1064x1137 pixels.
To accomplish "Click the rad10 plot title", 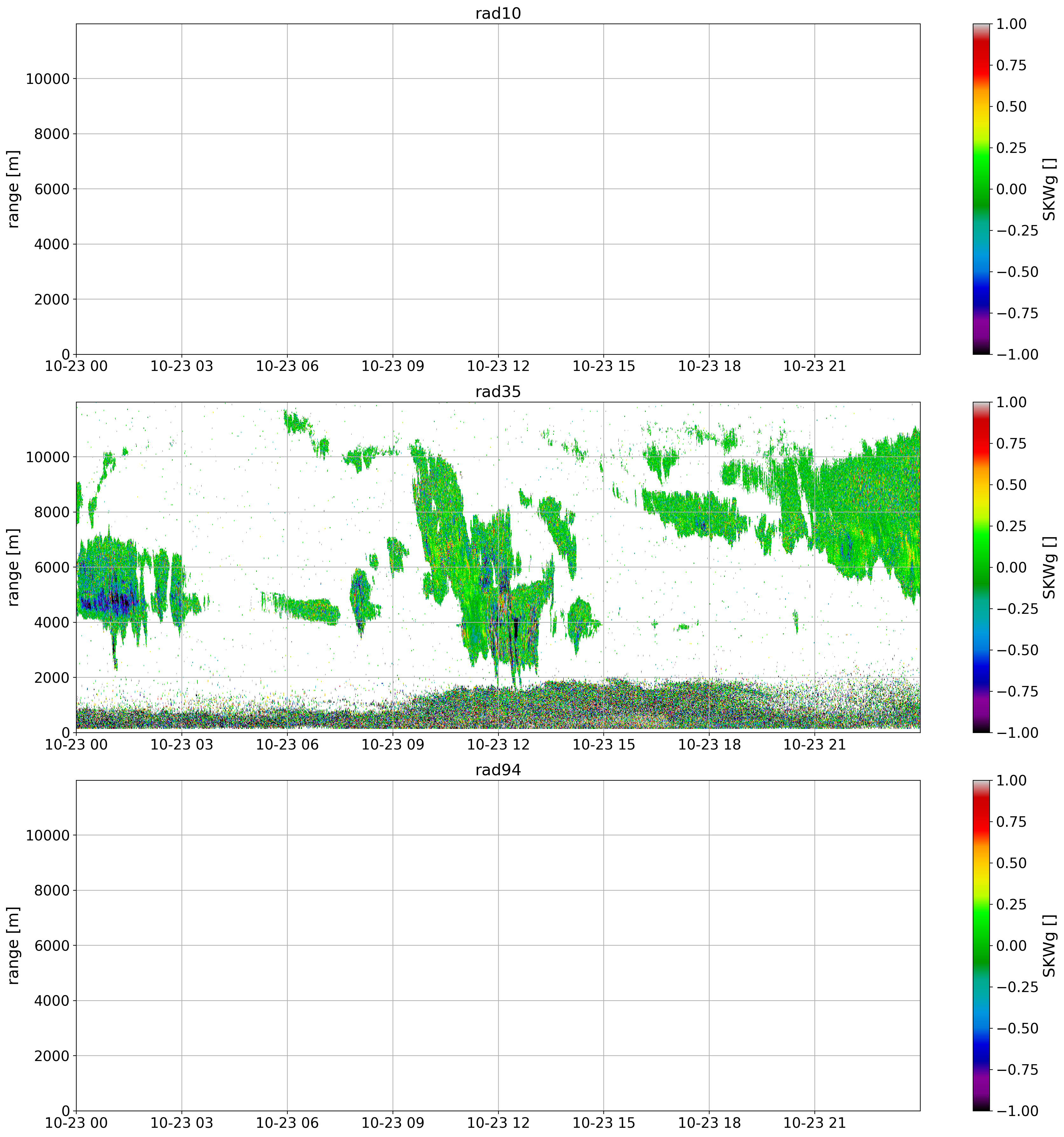I will pos(498,14).
